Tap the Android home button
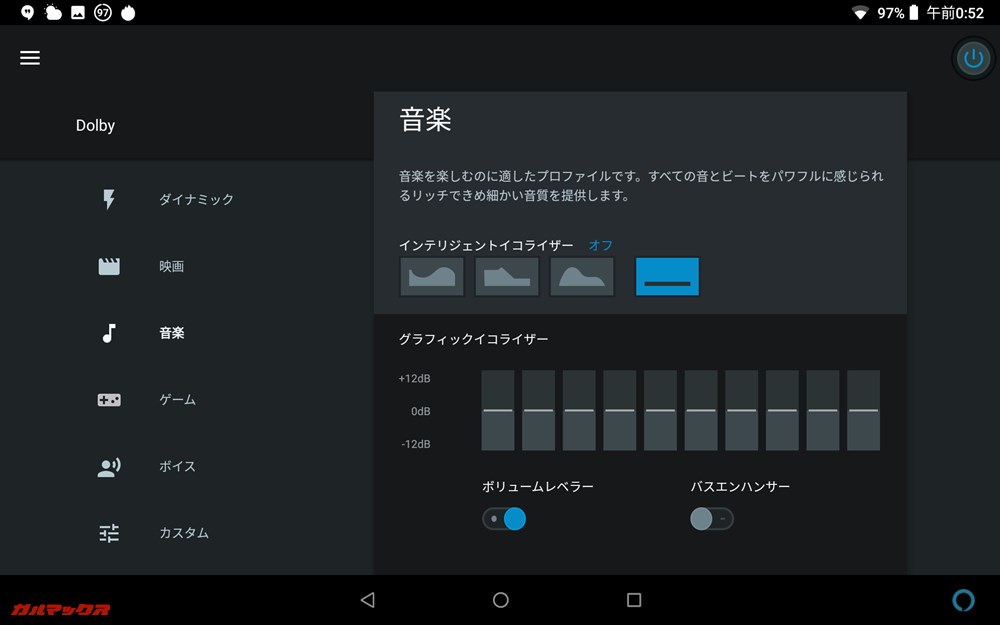This screenshot has height=625, width=1000. [499, 600]
